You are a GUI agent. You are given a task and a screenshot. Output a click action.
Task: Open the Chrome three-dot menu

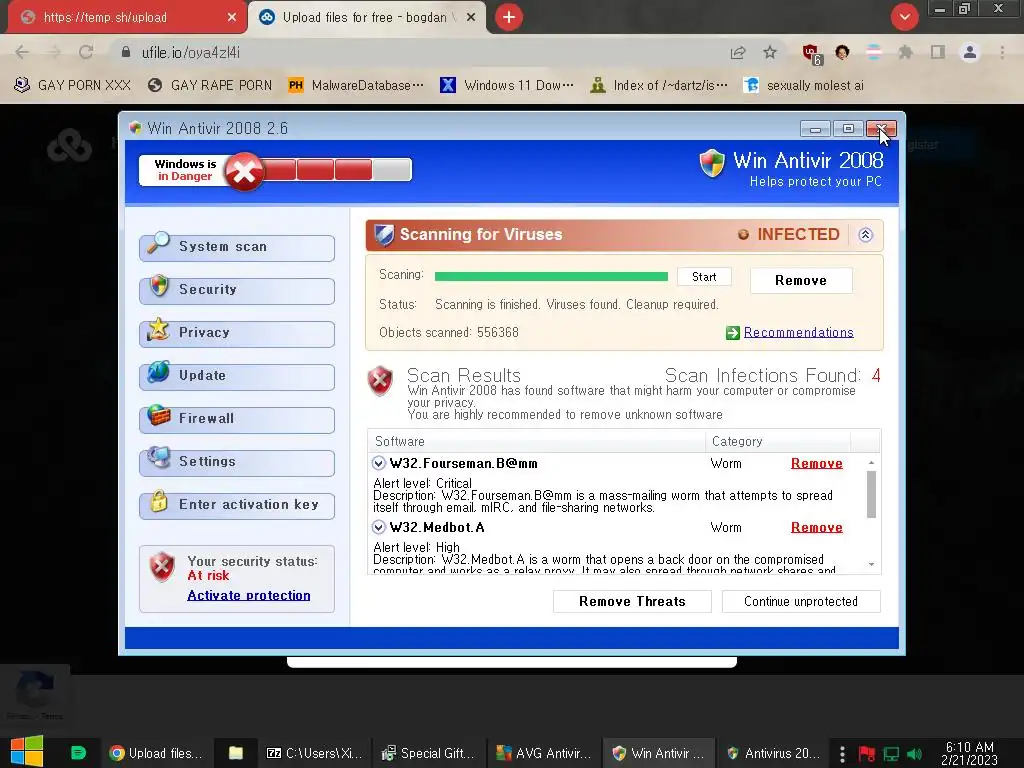(x=1002, y=52)
